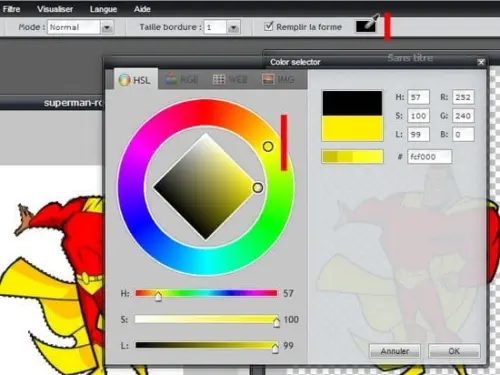Click the Sans titre window title
This screenshot has width=500, height=375.
(410, 58)
